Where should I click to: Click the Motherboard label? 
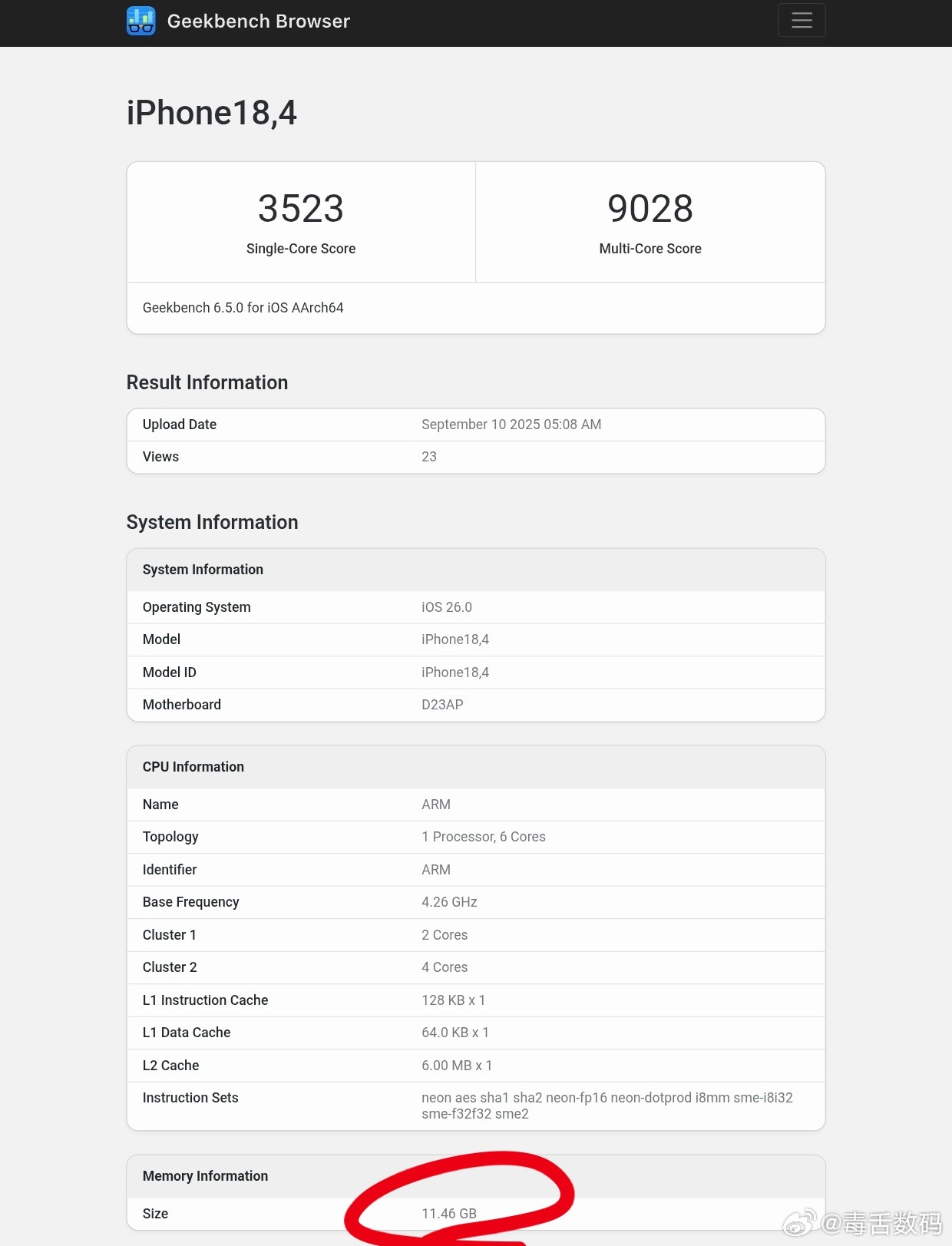point(182,705)
